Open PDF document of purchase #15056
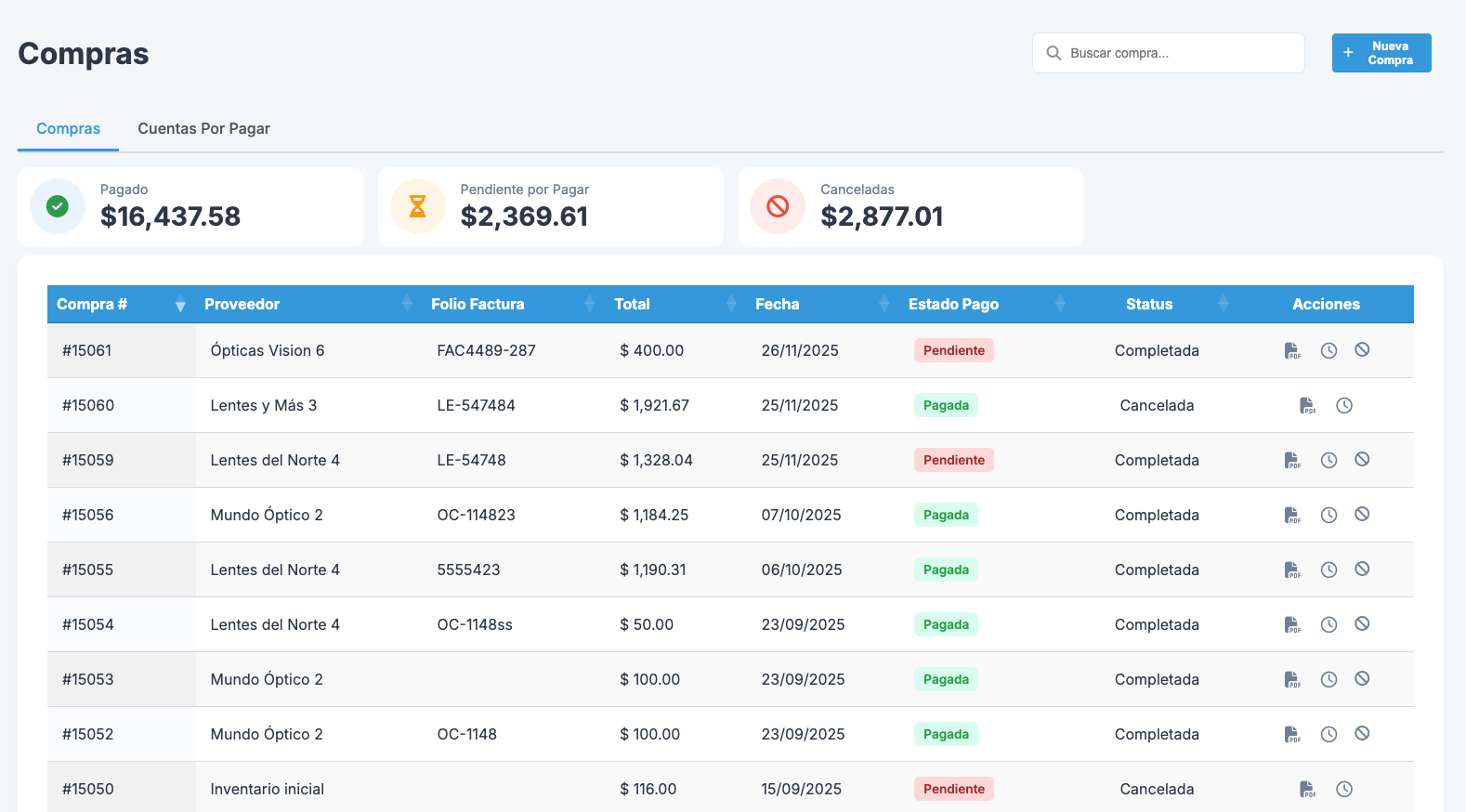Viewport: 1466px width, 812px height. tap(1292, 515)
